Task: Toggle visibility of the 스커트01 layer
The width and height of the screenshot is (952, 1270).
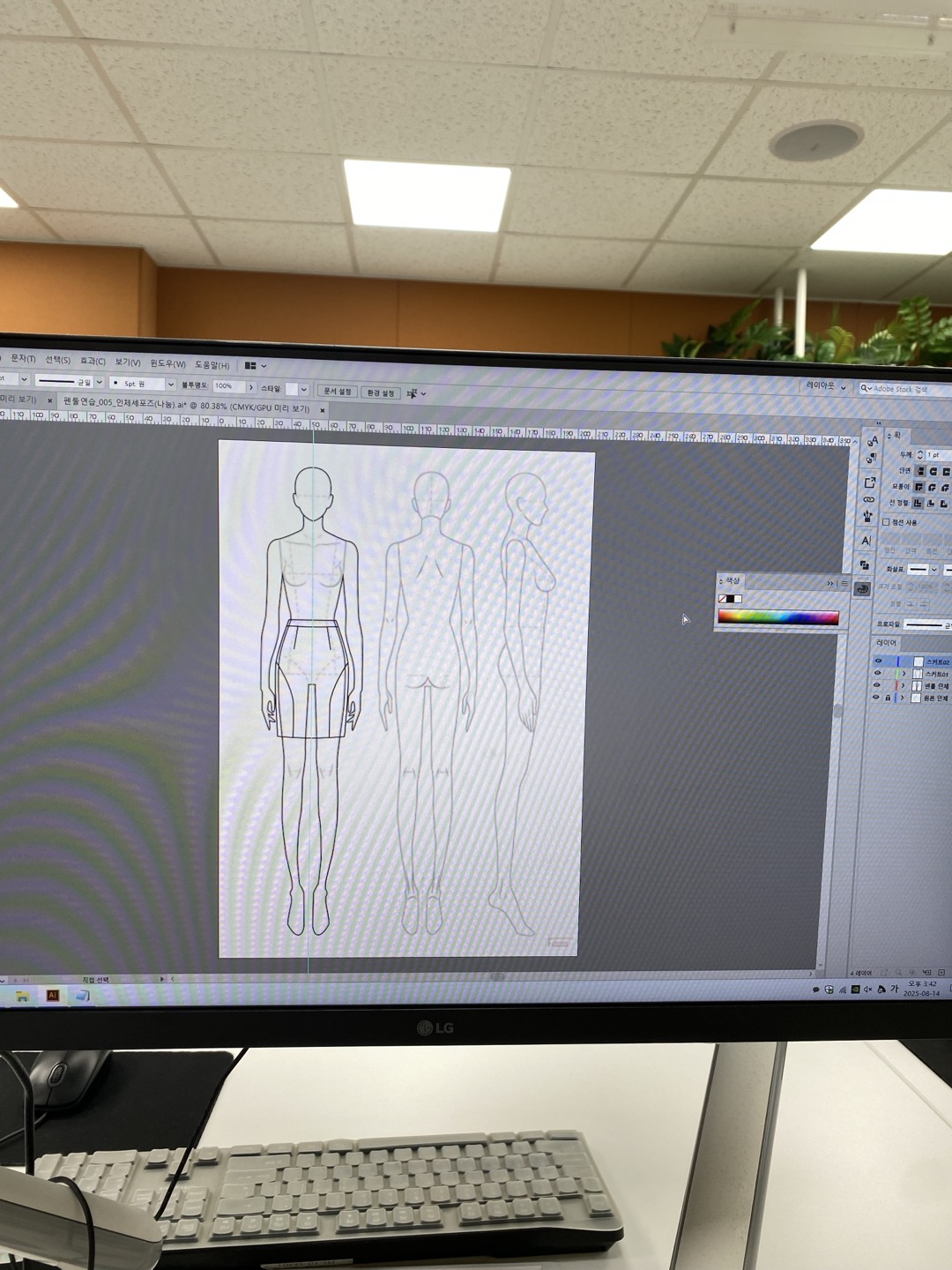Action: click(x=877, y=673)
